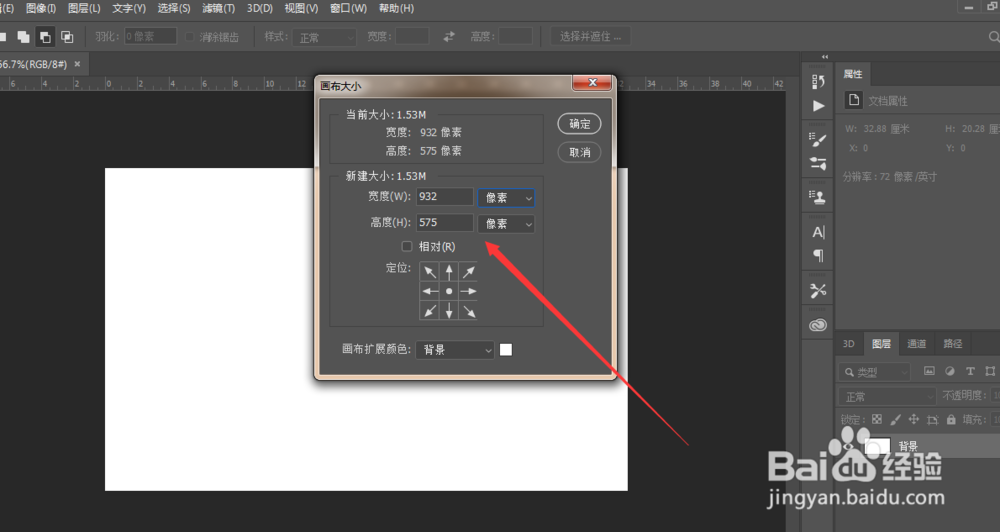Filter layers by type T icon
1000x532 pixels.
(970, 371)
